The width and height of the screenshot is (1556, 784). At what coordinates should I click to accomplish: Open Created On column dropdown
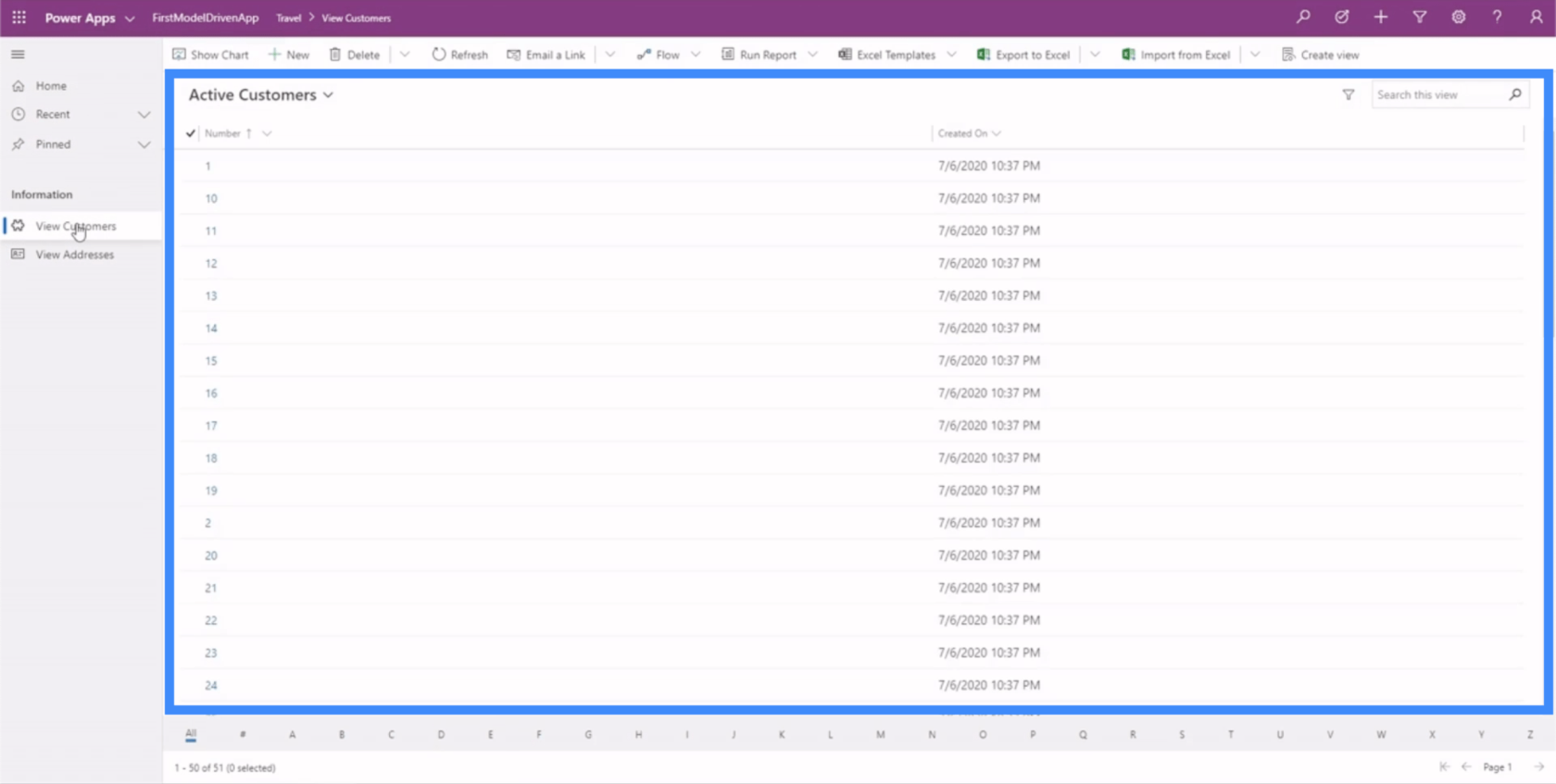click(x=997, y=133)
